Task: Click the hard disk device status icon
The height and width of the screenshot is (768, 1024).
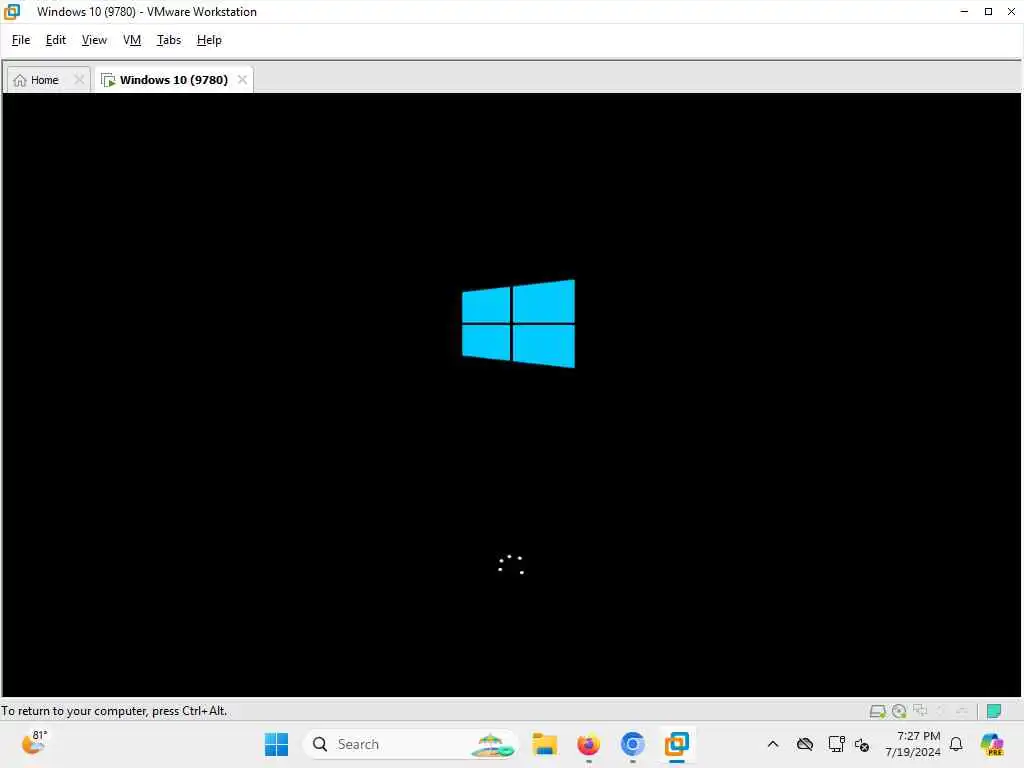Action: click(878, 711)
